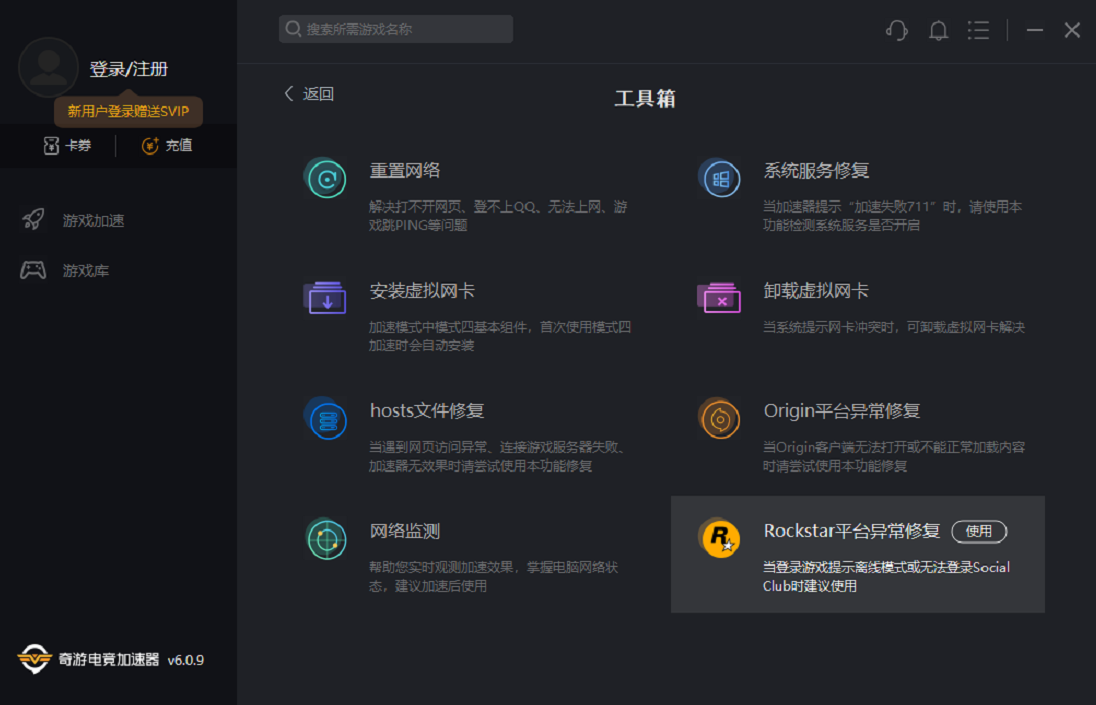Click 返回 to go back
Viewport: 1096px width, 705px height.
(x=318, y=94)
